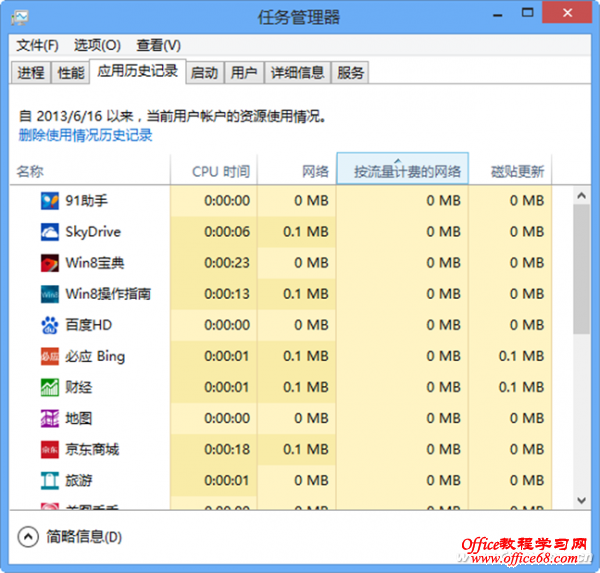600x573 pixels.
Task: Click the scrollbar down arrow
Action: 582,500
